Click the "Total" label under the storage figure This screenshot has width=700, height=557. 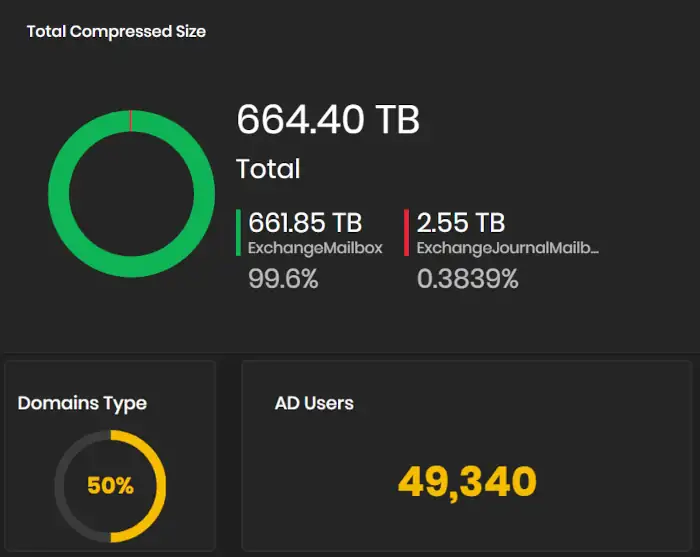coord(268,168)
